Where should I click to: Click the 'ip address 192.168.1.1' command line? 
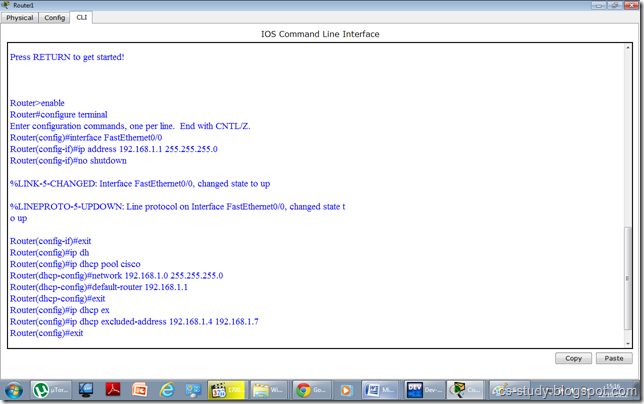click(x=114, y=149)
